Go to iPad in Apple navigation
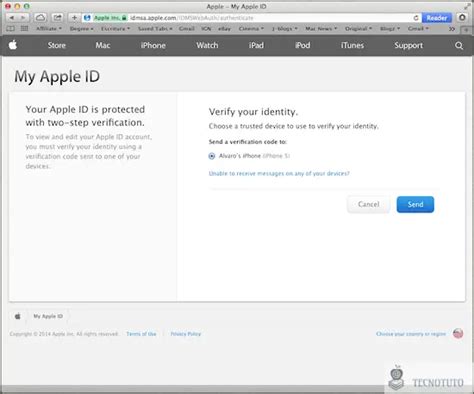This screenshot has width=474, height=394. click(x=256, y=45)
